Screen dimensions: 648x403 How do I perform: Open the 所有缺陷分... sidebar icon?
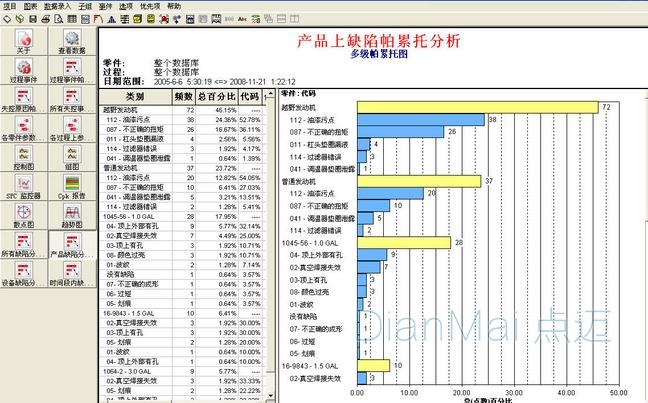click(24, 245)
